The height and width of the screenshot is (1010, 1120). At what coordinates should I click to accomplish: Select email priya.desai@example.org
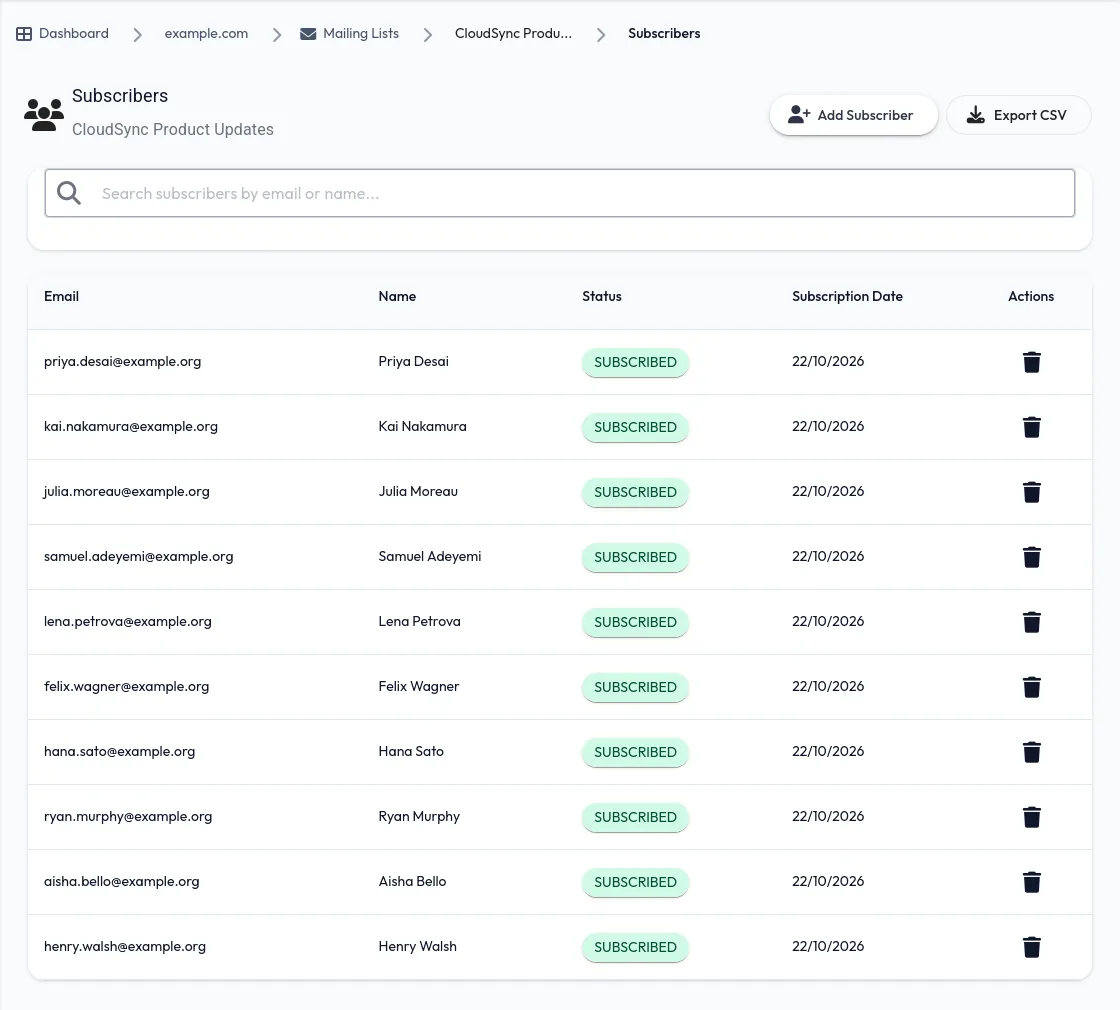point(122,361)
